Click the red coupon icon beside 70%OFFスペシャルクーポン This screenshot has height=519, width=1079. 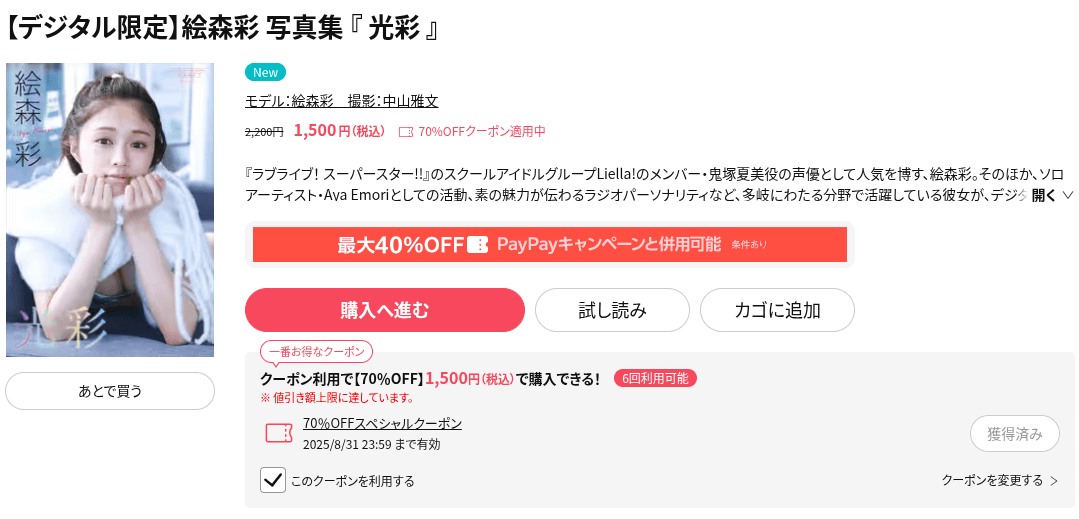click(279, 433)
